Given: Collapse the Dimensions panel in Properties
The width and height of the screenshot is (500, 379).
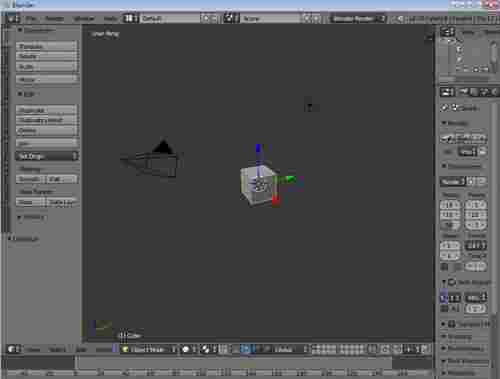Looking at the screenshot, I should coord(444,166).
